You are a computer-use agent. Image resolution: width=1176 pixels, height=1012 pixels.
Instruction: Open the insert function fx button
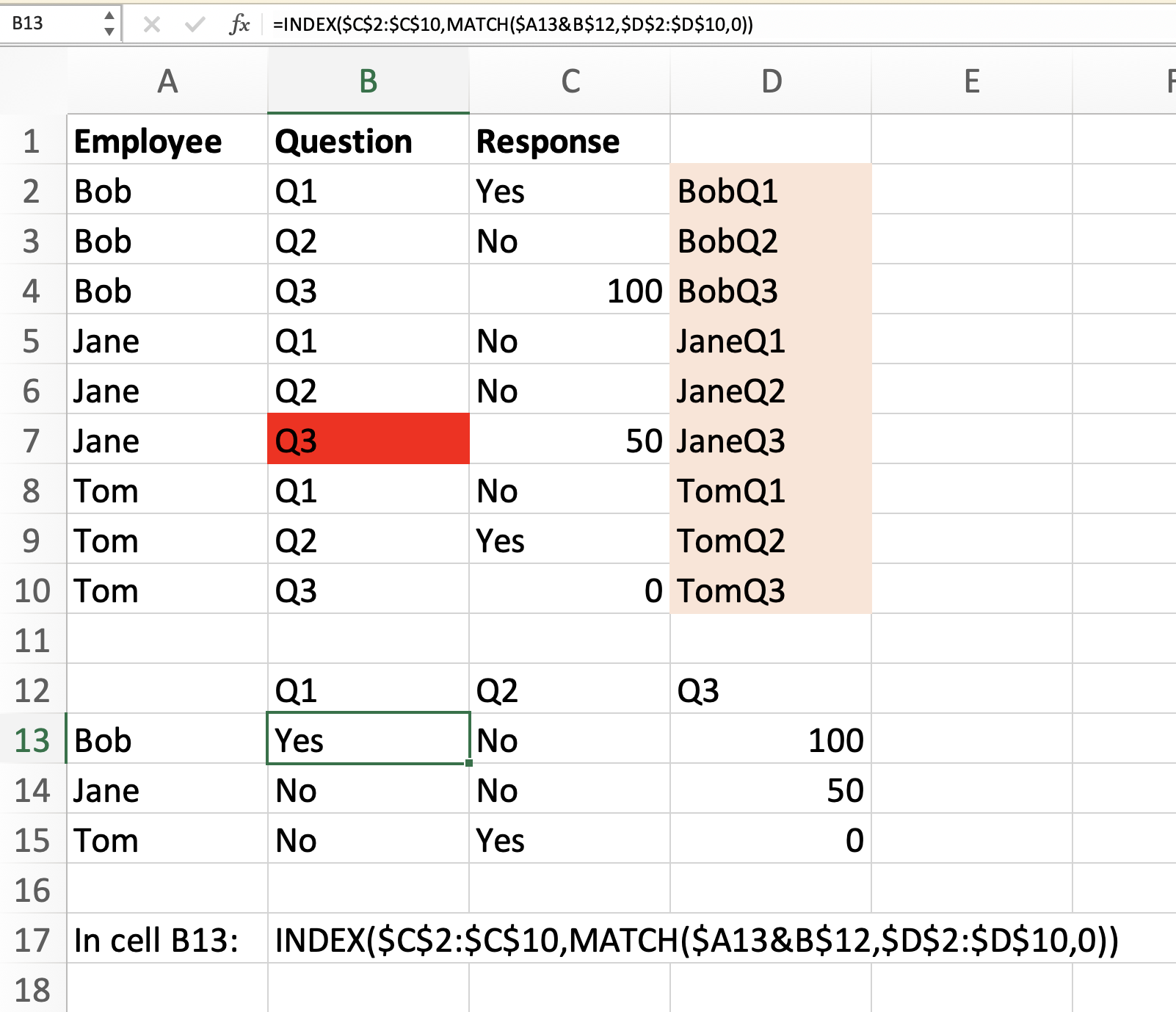(x=239, y=25)
